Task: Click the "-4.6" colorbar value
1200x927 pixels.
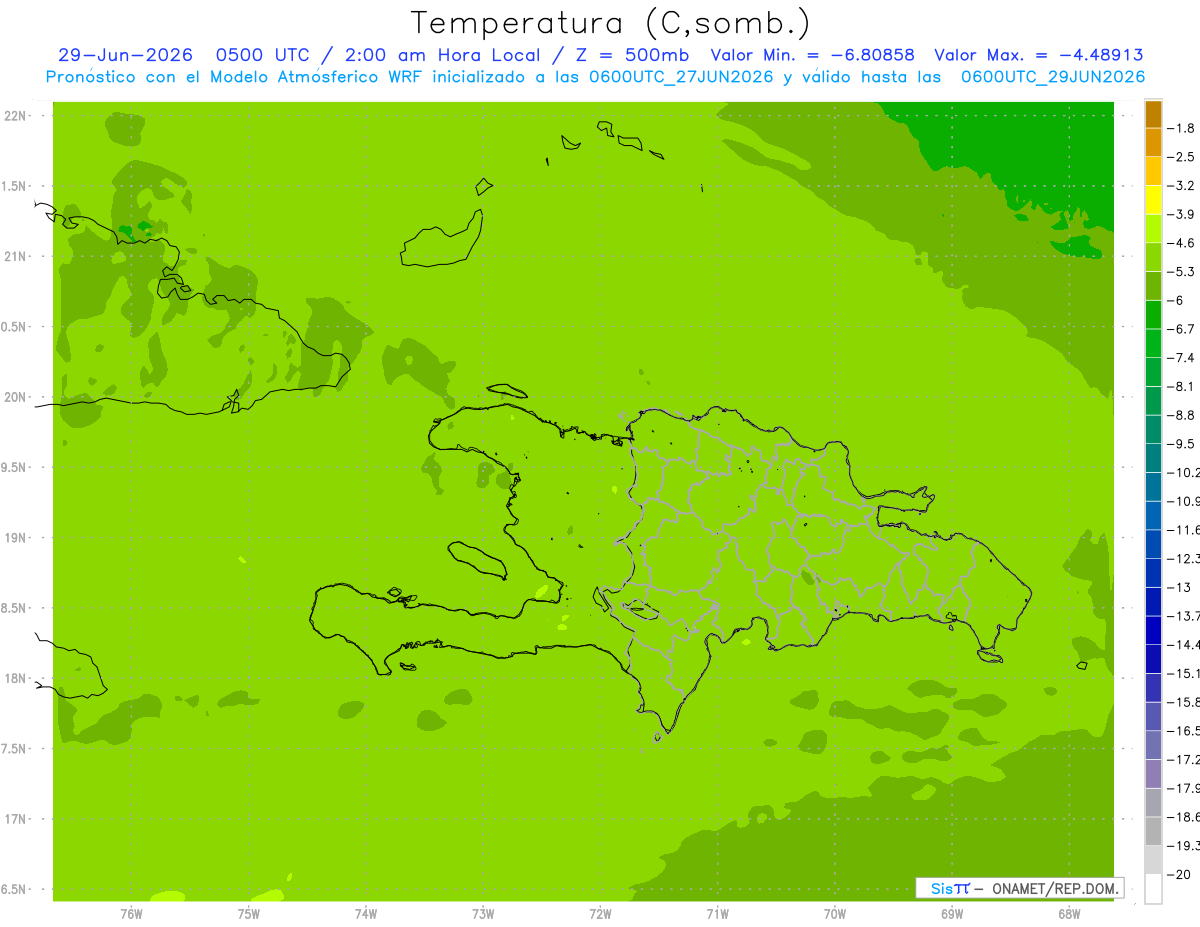Action: click(x=1182, y=243)
